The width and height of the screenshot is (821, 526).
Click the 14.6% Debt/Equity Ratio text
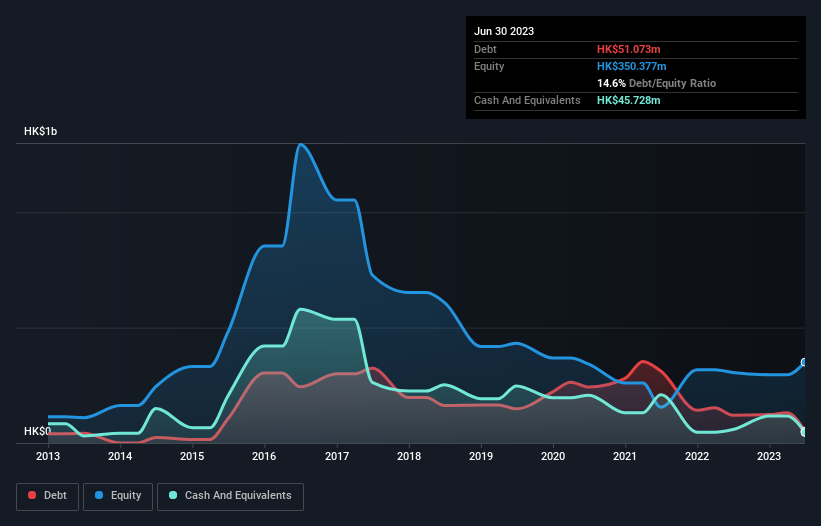click(x=656, y=83)
